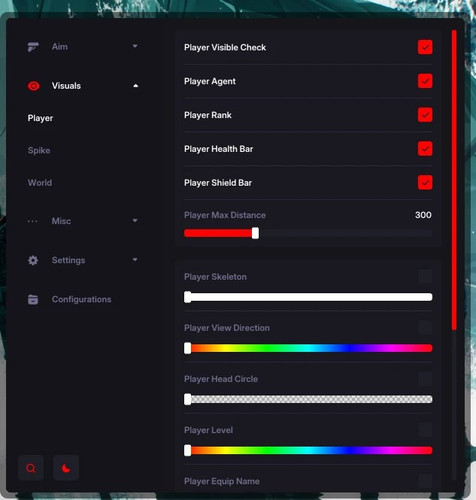Click the Player Visible Check label
The image size is (476, 500).
tap(225, 48)
